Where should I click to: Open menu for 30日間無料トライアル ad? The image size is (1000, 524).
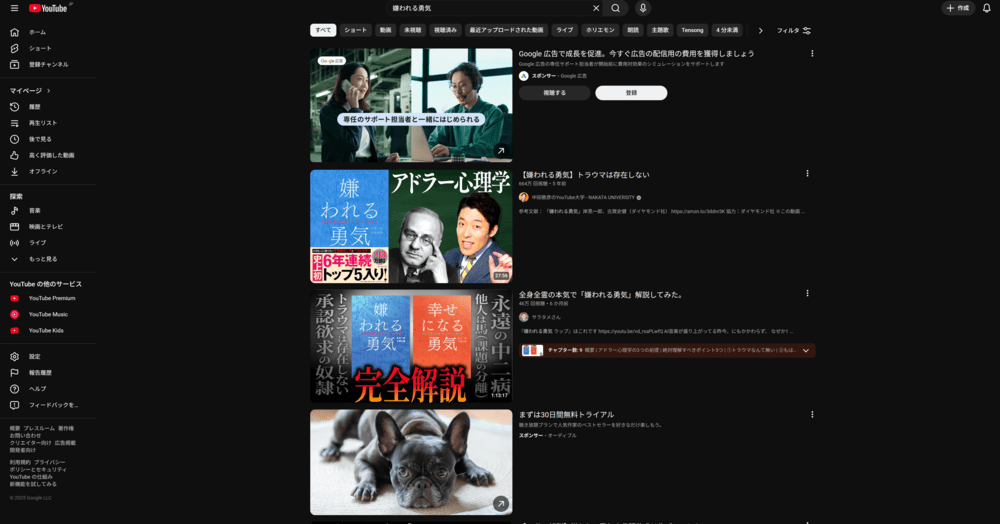[812, 414]
